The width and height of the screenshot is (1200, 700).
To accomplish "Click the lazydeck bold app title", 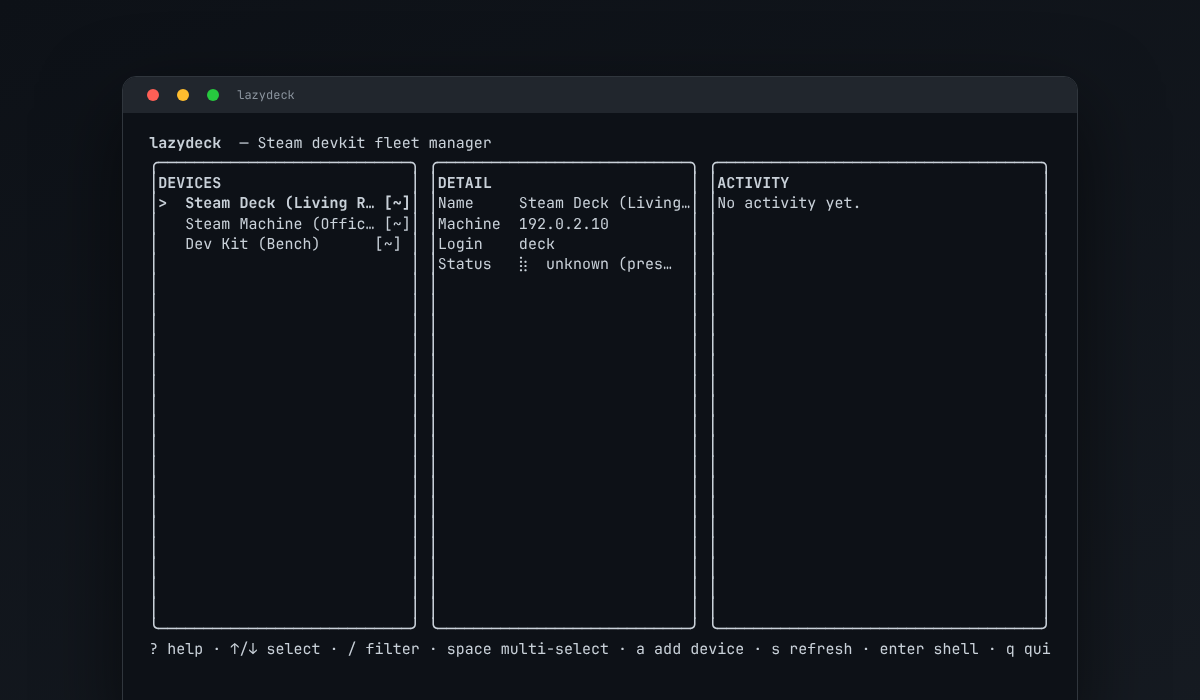I will click(185, 143).
